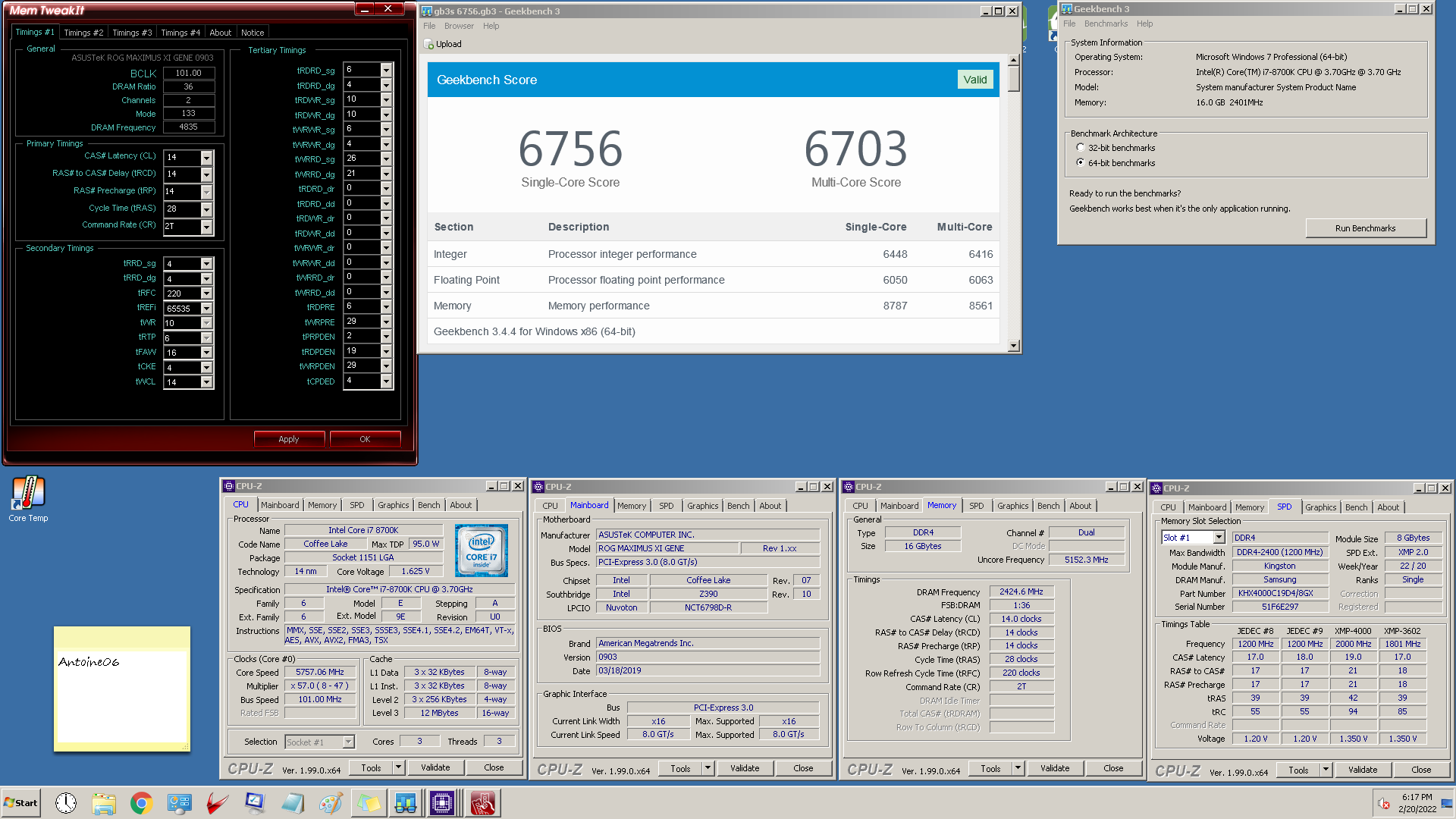Open the tWRPDEN dropdown arrow

[386, 366]
